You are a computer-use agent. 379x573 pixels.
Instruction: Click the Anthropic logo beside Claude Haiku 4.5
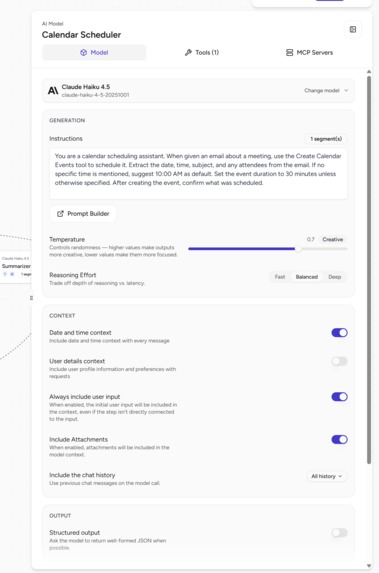pos(53,91)
